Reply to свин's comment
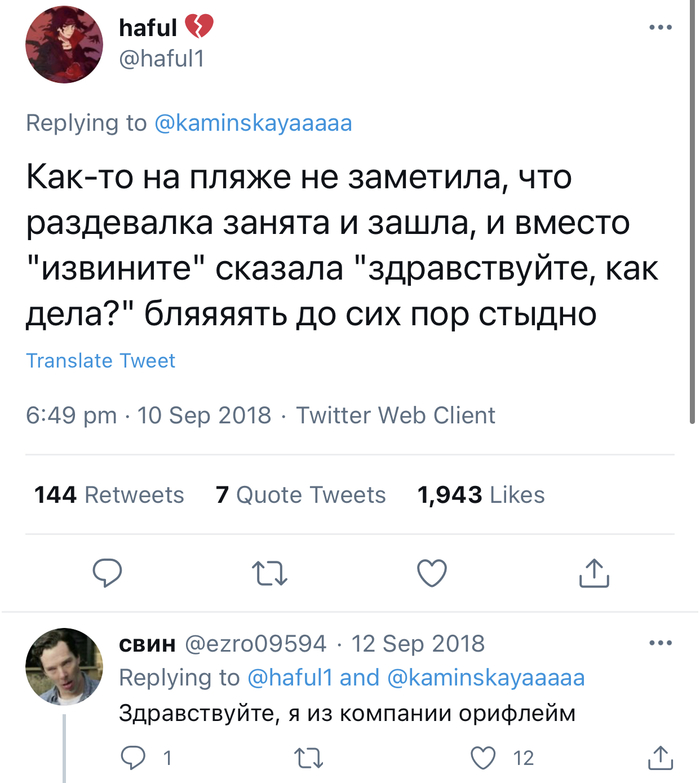 pos(134,756)
